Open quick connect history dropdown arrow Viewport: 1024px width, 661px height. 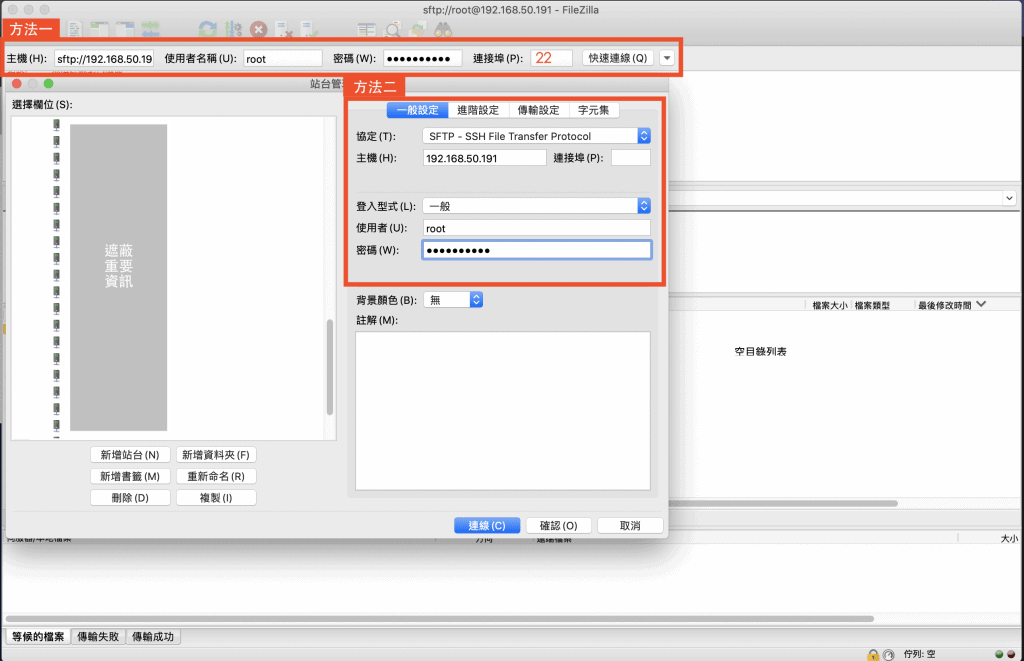click(x=666, y=58)
